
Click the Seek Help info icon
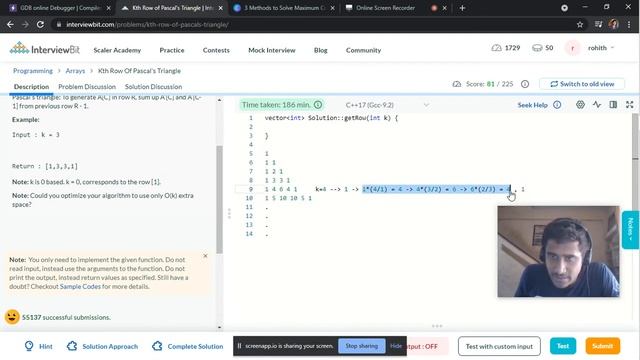pyautogui.click(x=557, y=105)
